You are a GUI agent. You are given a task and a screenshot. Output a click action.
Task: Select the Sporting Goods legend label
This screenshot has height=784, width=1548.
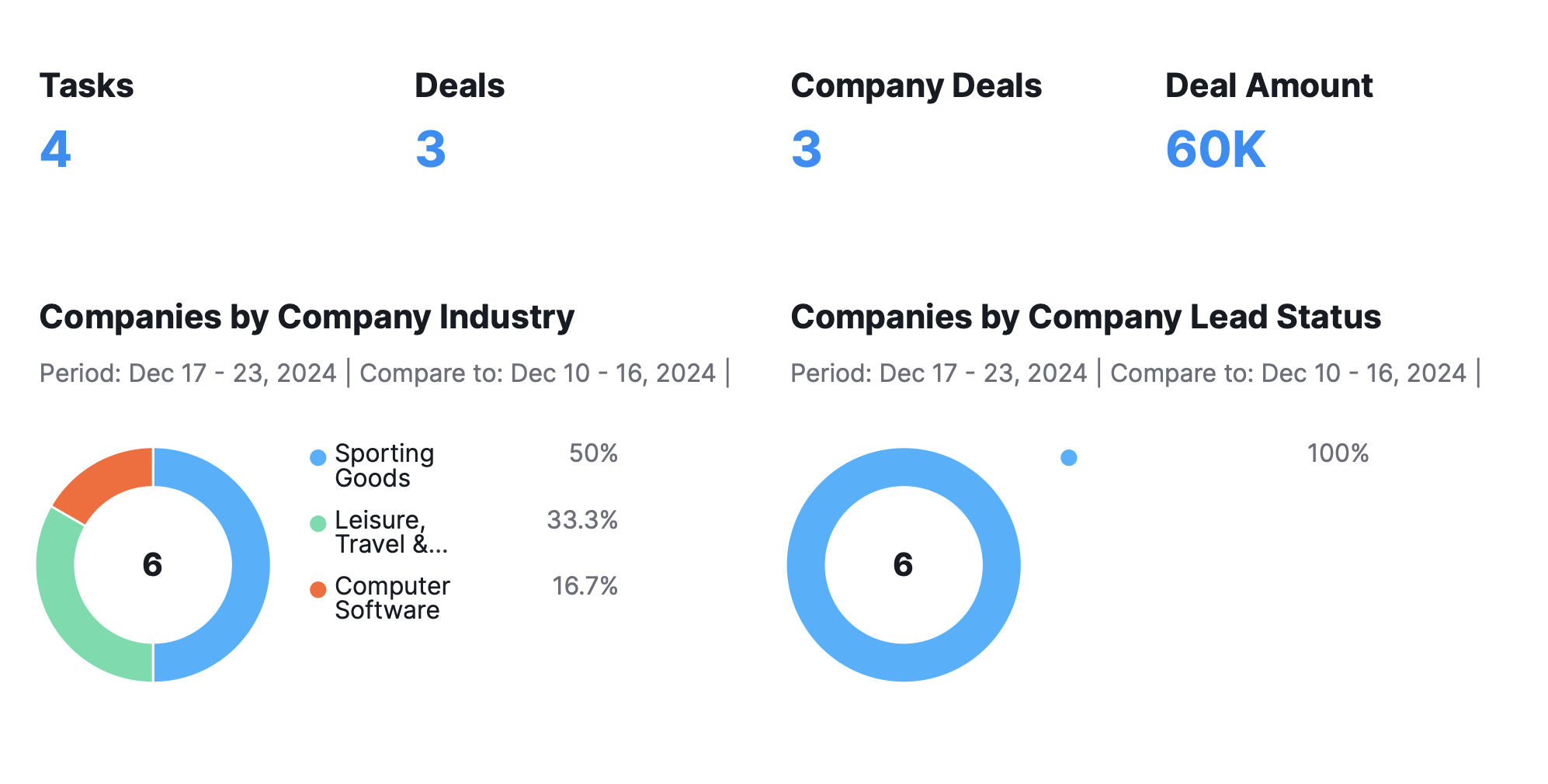click(384, 466)
